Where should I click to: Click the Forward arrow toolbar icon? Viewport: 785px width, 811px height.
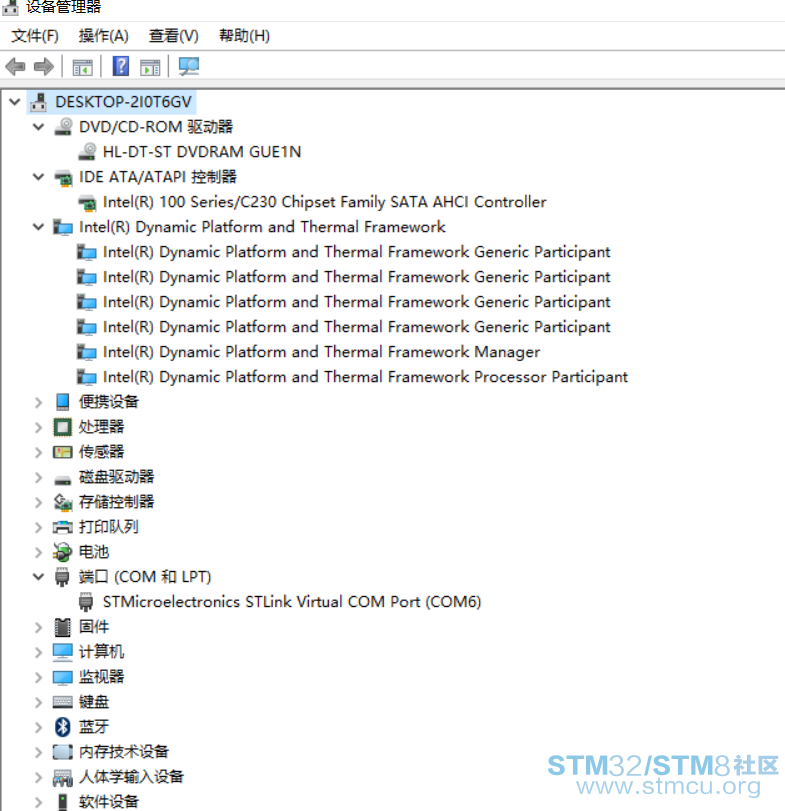click(x=44, y=67)
